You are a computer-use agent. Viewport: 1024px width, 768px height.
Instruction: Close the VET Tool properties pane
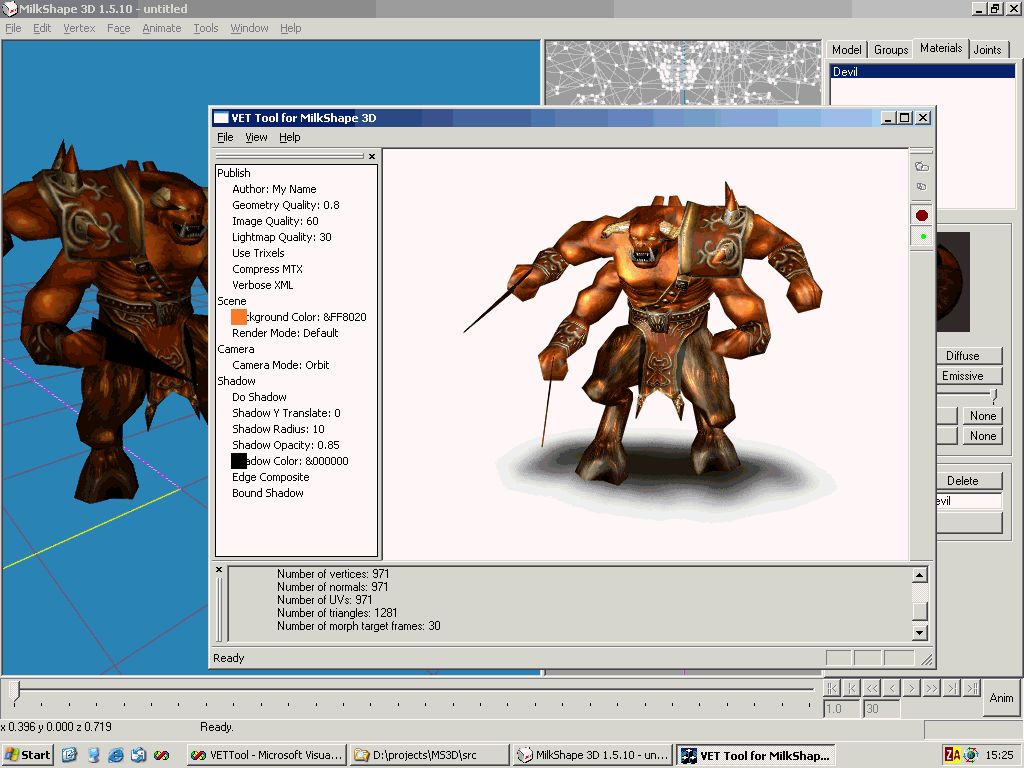(x=372, y=156)
